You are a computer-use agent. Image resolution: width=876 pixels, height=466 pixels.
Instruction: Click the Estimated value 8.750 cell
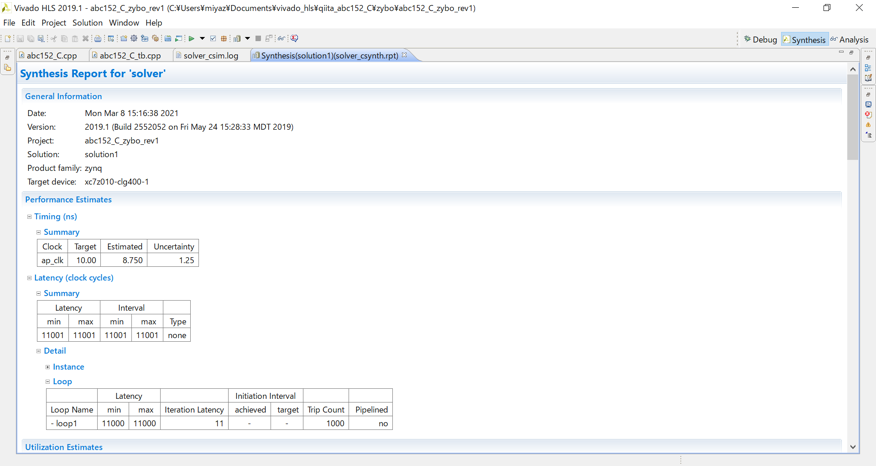point(125,260)
